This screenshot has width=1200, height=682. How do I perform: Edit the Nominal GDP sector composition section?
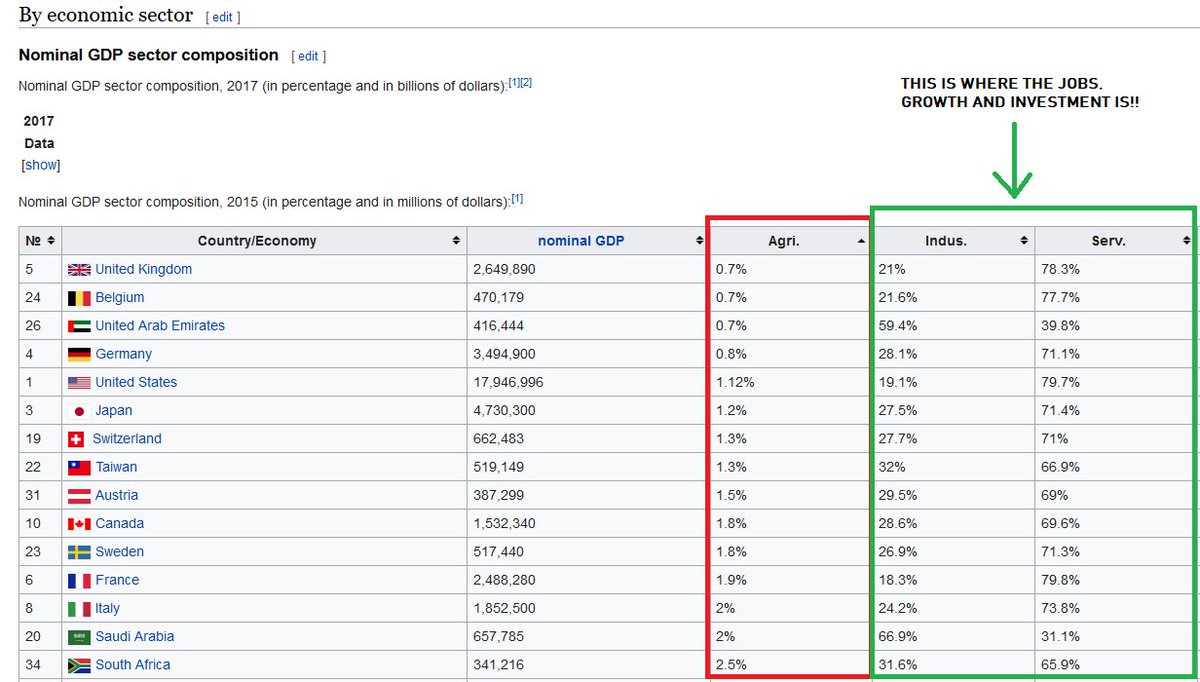(x=308, y=57)
